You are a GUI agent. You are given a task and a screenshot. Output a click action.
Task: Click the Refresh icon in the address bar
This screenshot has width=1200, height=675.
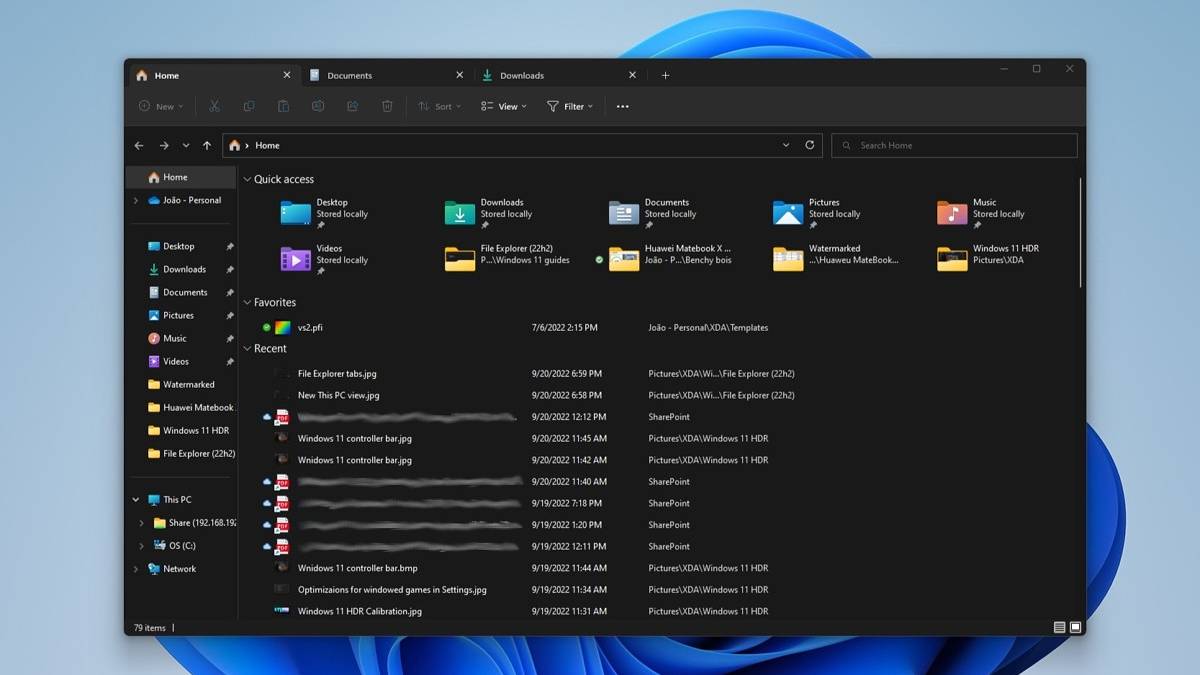(x=809, y=144)
